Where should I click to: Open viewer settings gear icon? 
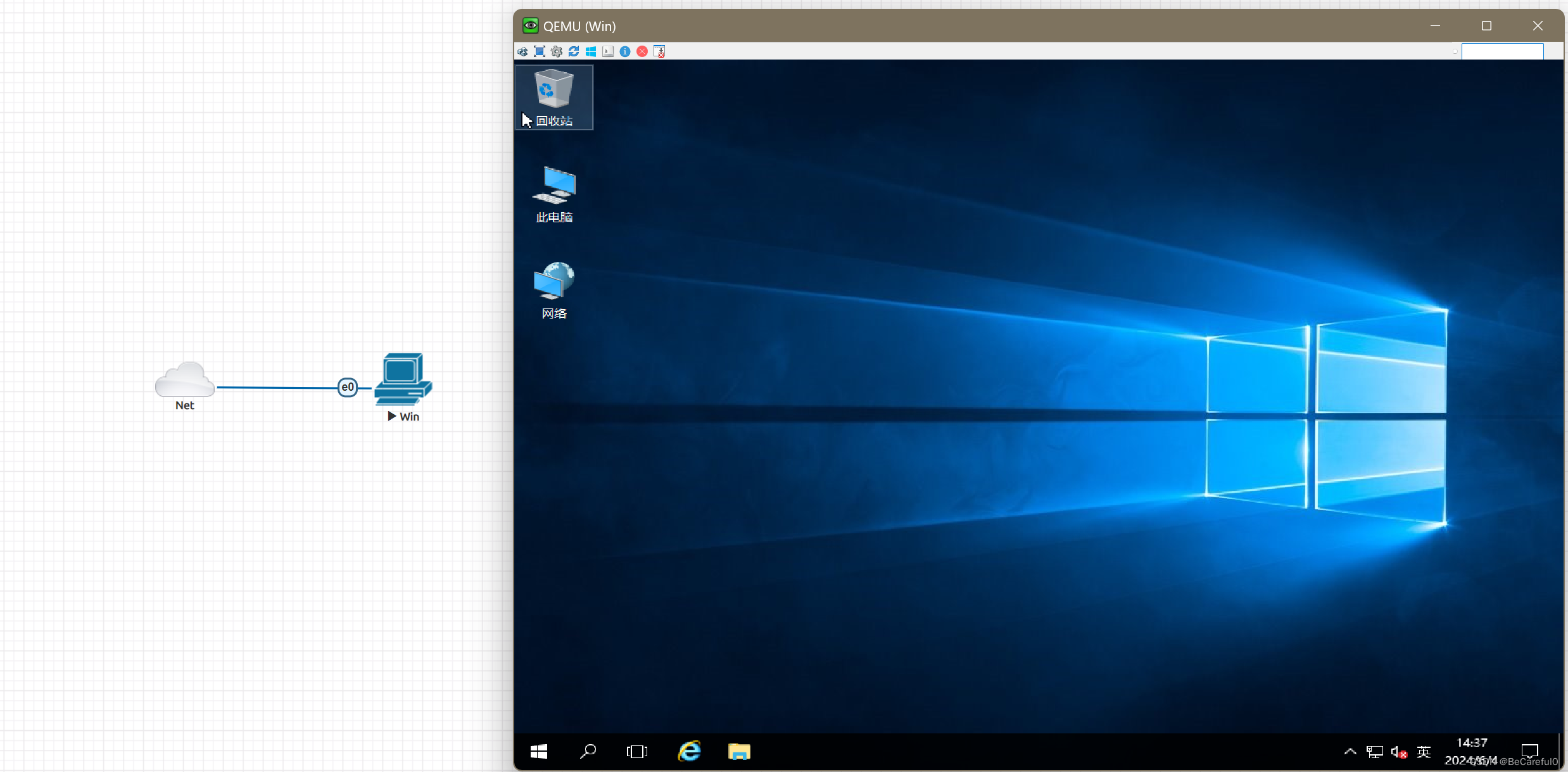pyautogui.click(x=557, y=51)
